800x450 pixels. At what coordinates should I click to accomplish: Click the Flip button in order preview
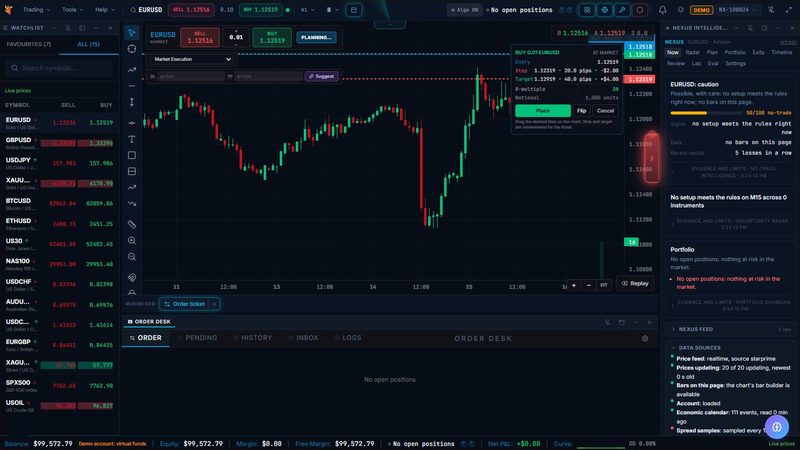pos(582,111)
